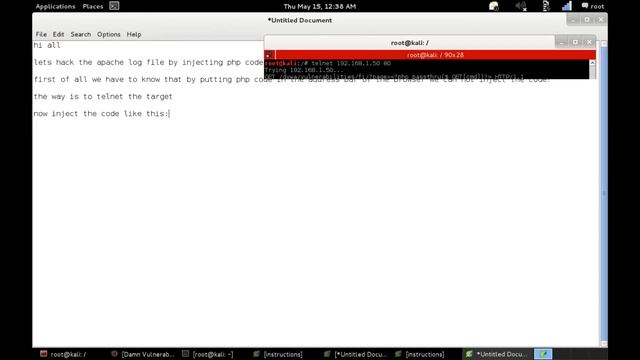Click active *Untitled Docu... taskbar item
Screen dimensions: 640x360
pyautogui.click(x=497, y=354)
